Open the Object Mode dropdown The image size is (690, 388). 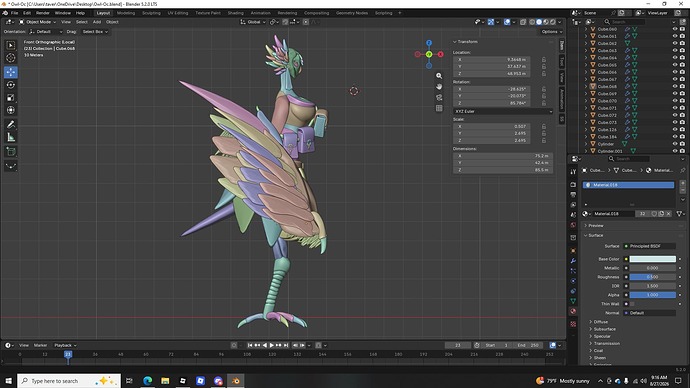37,22
